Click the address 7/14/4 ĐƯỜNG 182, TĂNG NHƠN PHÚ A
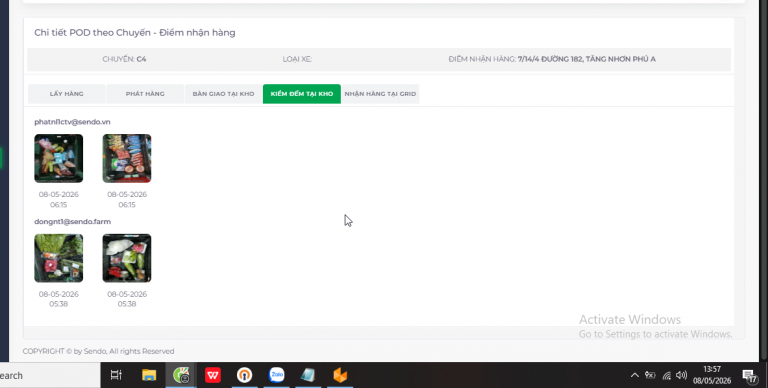This screenshot has width=768, height=388. 586,59
